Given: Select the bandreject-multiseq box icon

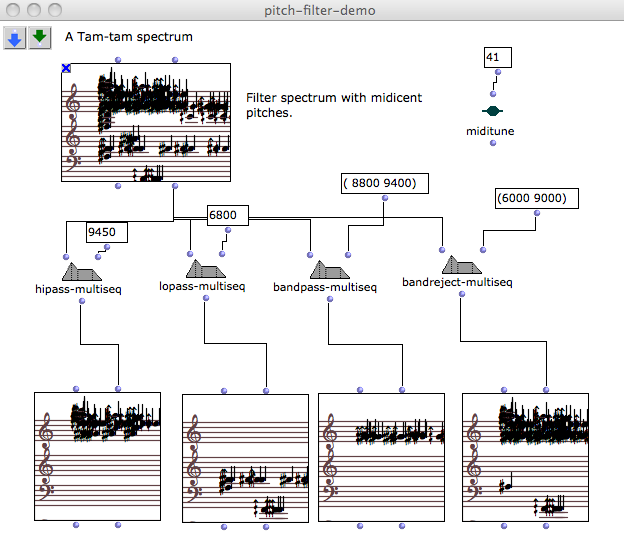Looking at the screenshot, I should click(x=461, y=265).
